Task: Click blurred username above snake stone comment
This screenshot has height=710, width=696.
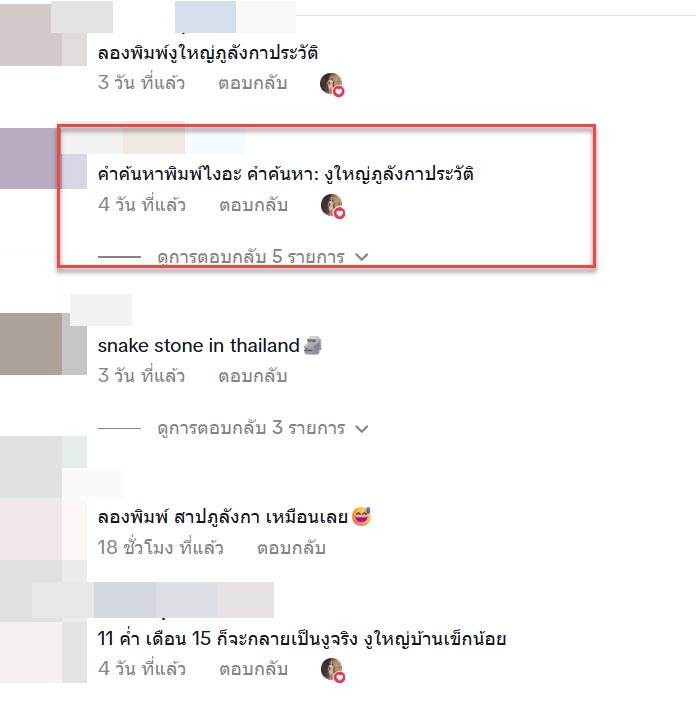Action: pyautogui.click(x=101, y=310)
